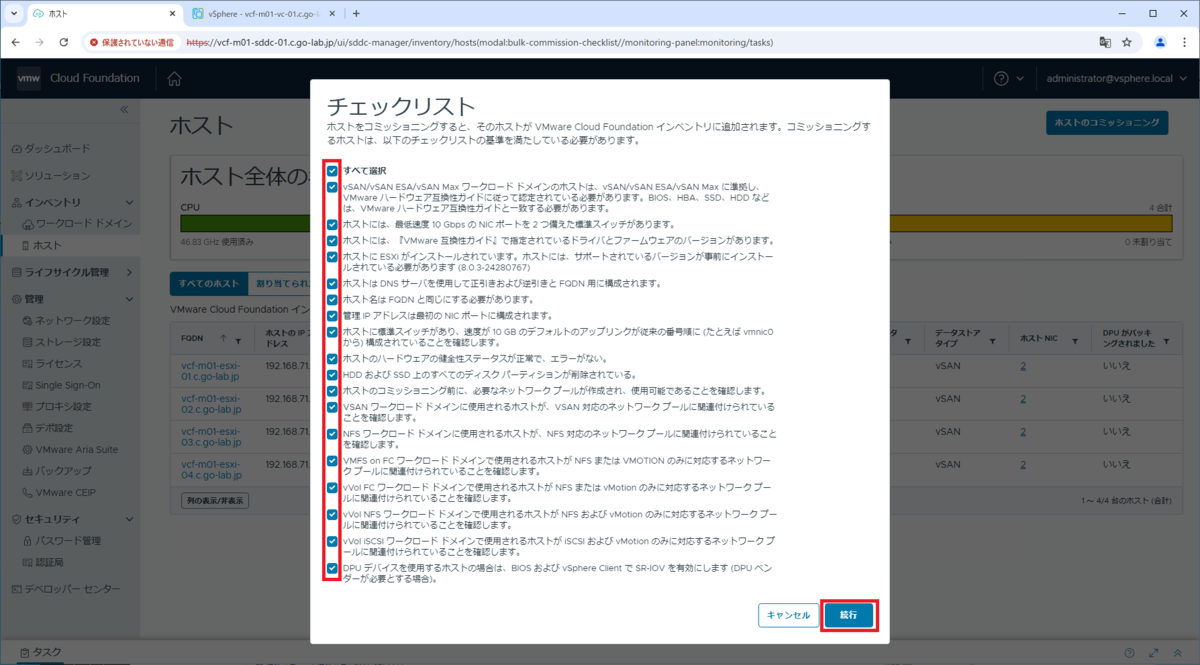Screen dimensions: 1200x665
Task: Click the browser address bar URL
Action: coord(479,43)
